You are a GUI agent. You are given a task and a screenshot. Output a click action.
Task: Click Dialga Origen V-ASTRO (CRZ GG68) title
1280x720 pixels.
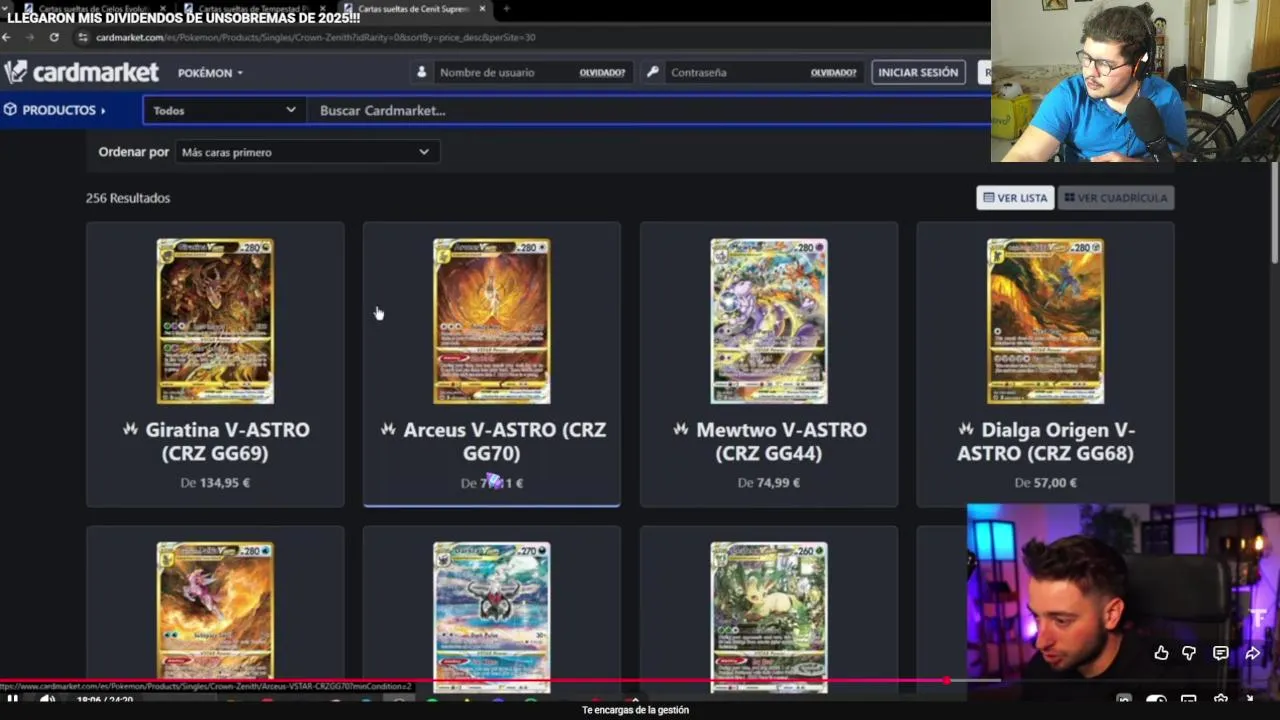tap(1045, 441)
